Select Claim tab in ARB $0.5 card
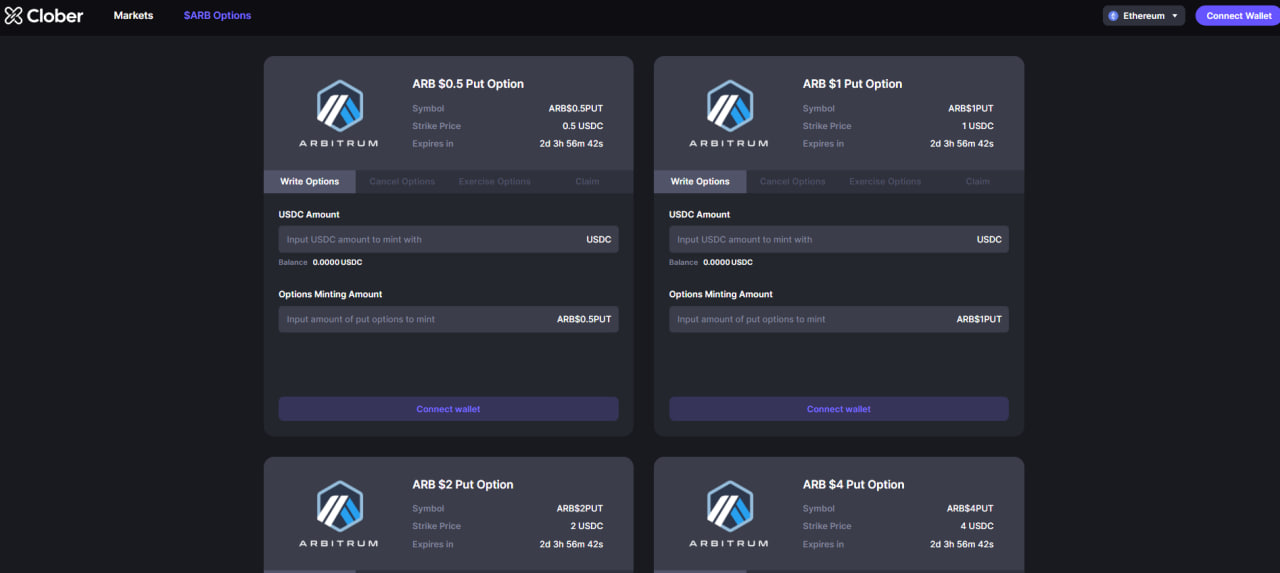This screenshot has height=573, width=1280. tap(587, 181)
